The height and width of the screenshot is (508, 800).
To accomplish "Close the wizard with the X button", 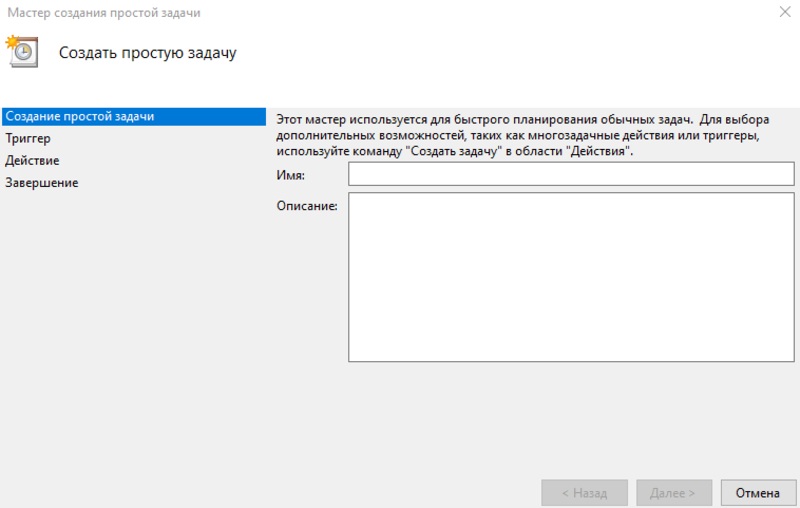I will click(783, 13).
